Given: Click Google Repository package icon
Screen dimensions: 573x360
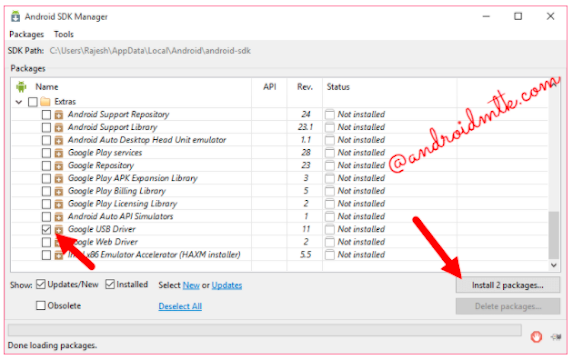Looking at the screenshot, I should click(58, 166).
